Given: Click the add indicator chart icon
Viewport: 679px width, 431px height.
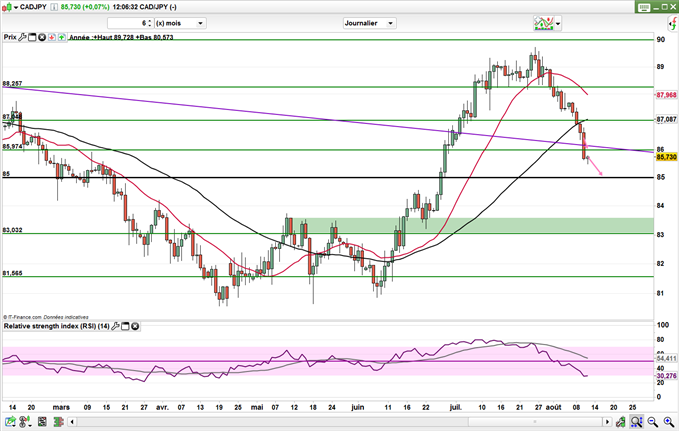Looking at the screenshot, I should pos(543,23).
